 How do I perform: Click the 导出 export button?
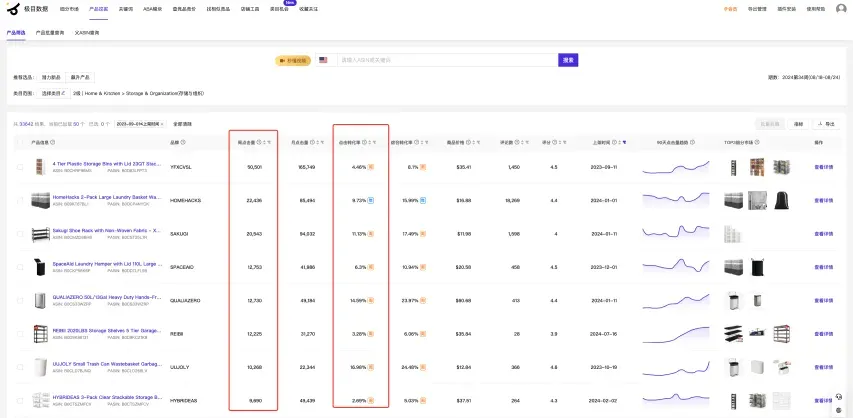click(826, 124)
